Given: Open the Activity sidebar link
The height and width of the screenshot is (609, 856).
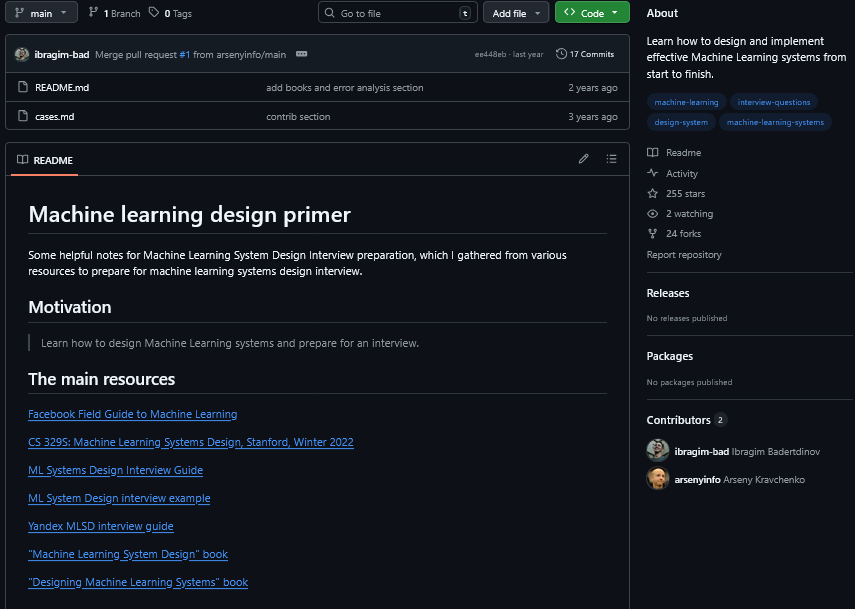Looking at the screenshot, I should (682, 174).
